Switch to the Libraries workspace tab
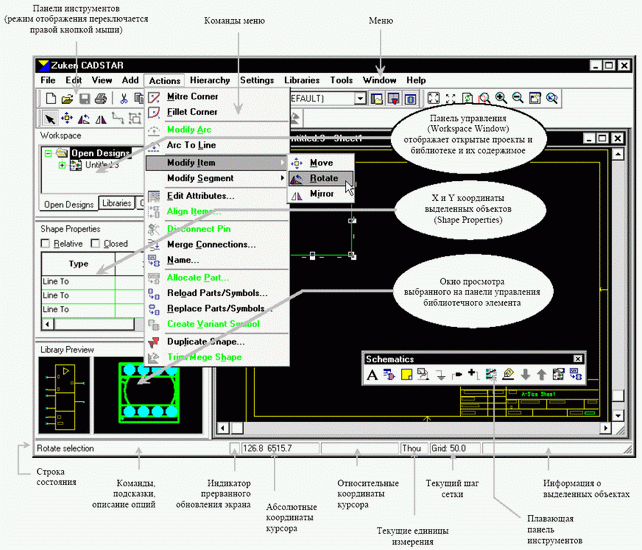This screenshot has height=550, width=642. (x=117, y=203)
